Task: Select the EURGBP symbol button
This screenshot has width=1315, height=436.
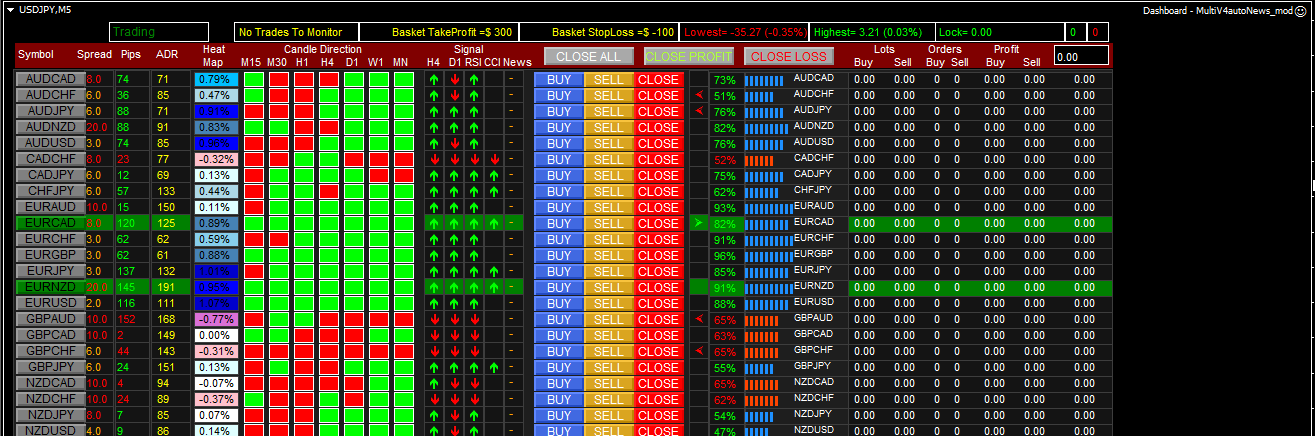Action: 49,255
